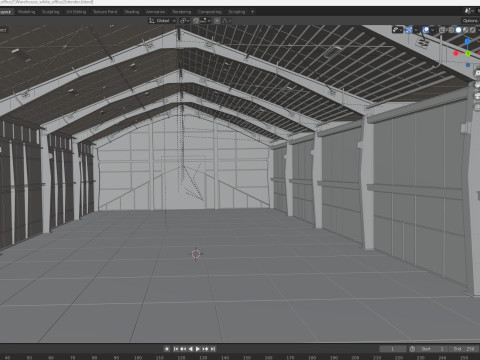This screenshot has width=480, height=360.
Task: Open the Scripting workspace tab
Action: click(x=236, y=12)
